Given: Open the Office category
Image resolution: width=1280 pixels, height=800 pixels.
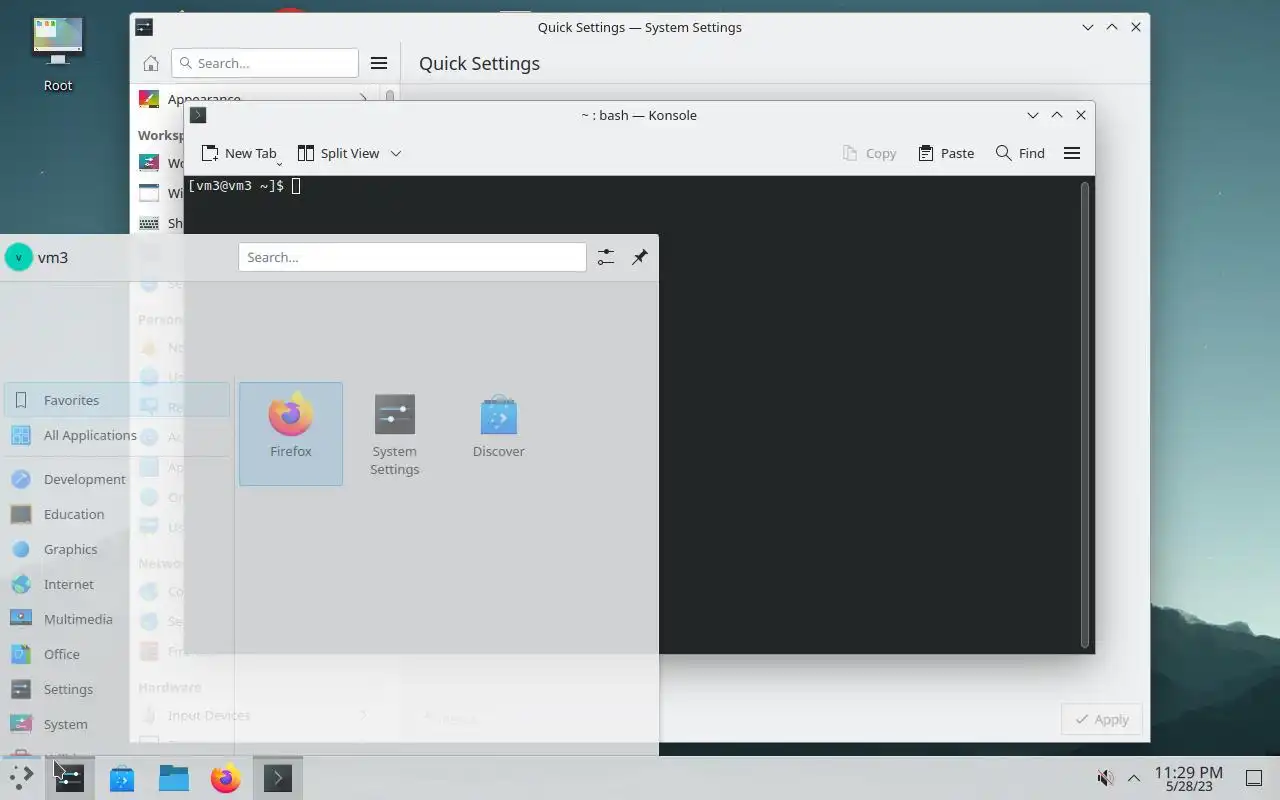Looking at the screenshot, I should point(117,654).
